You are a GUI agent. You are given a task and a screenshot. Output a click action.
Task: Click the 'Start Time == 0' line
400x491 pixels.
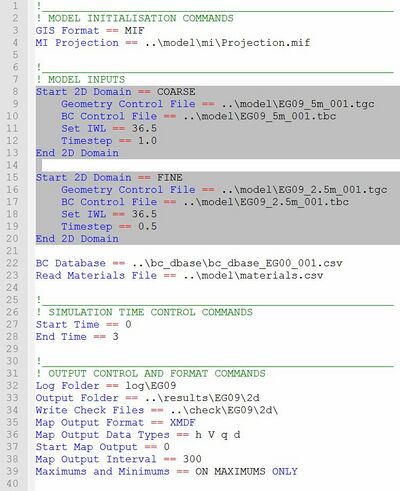click(84, 324)
